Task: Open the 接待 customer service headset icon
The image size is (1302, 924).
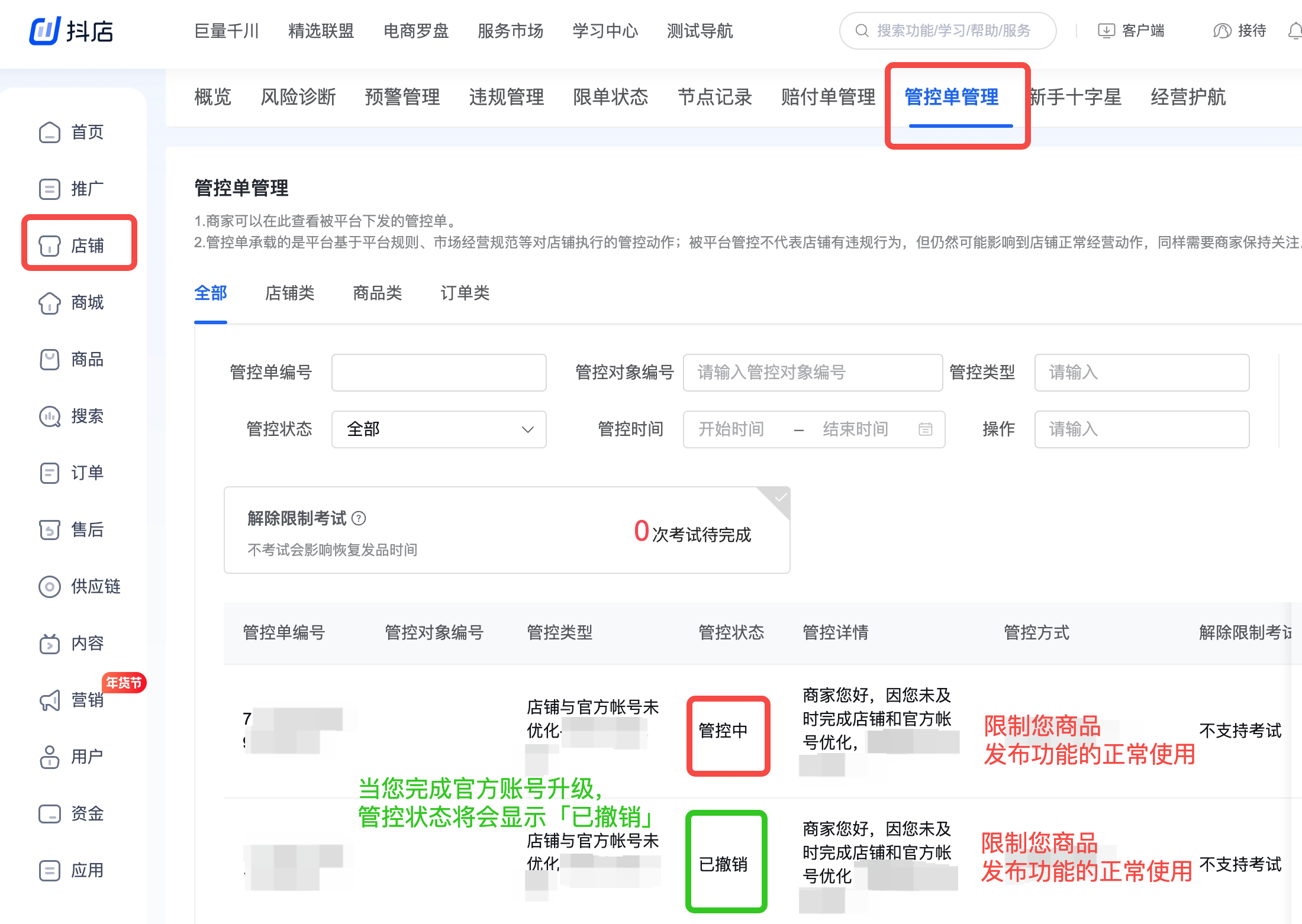Action: point(1222,31)
